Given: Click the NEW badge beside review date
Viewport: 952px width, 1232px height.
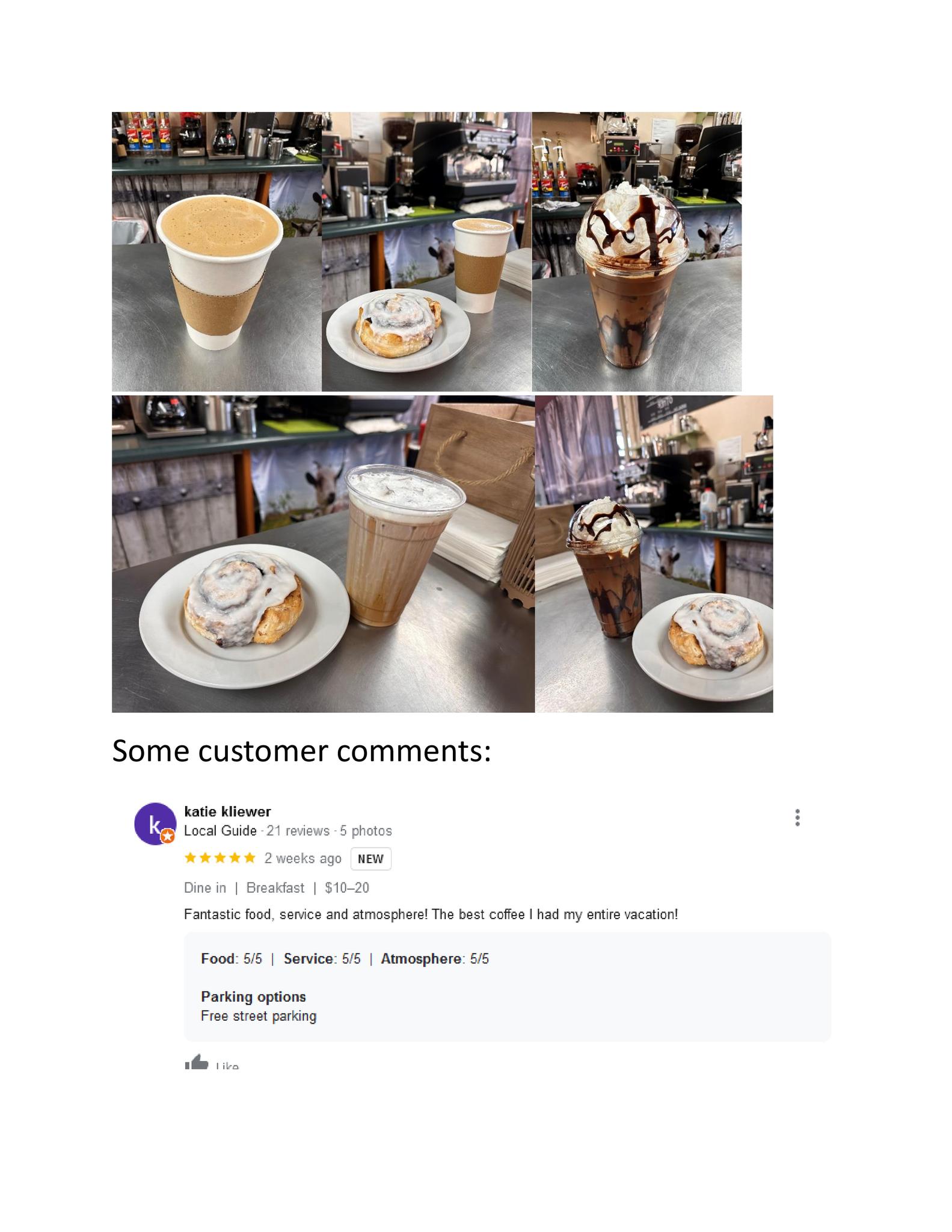Looking at the screenshot, I should tap(370, 859).
